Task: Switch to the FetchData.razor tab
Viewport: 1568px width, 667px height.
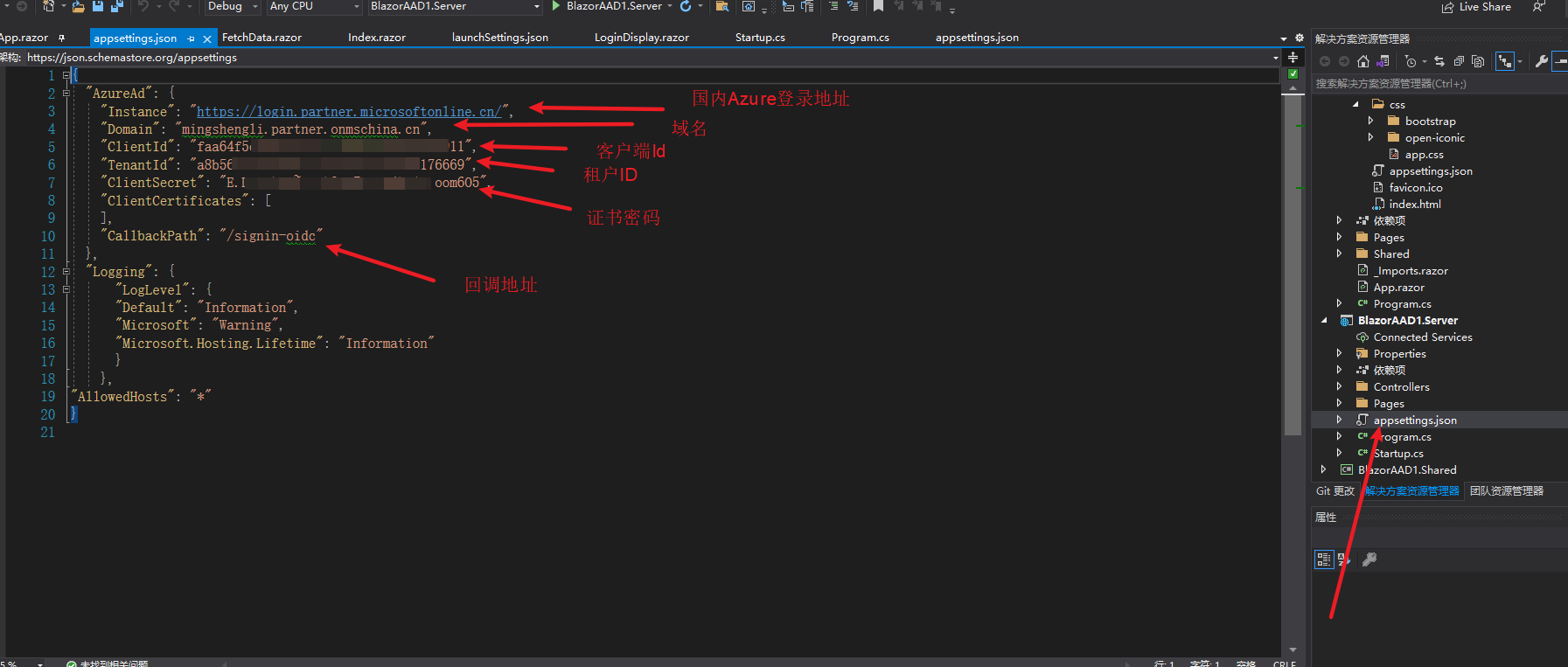Action: point(261,38)
